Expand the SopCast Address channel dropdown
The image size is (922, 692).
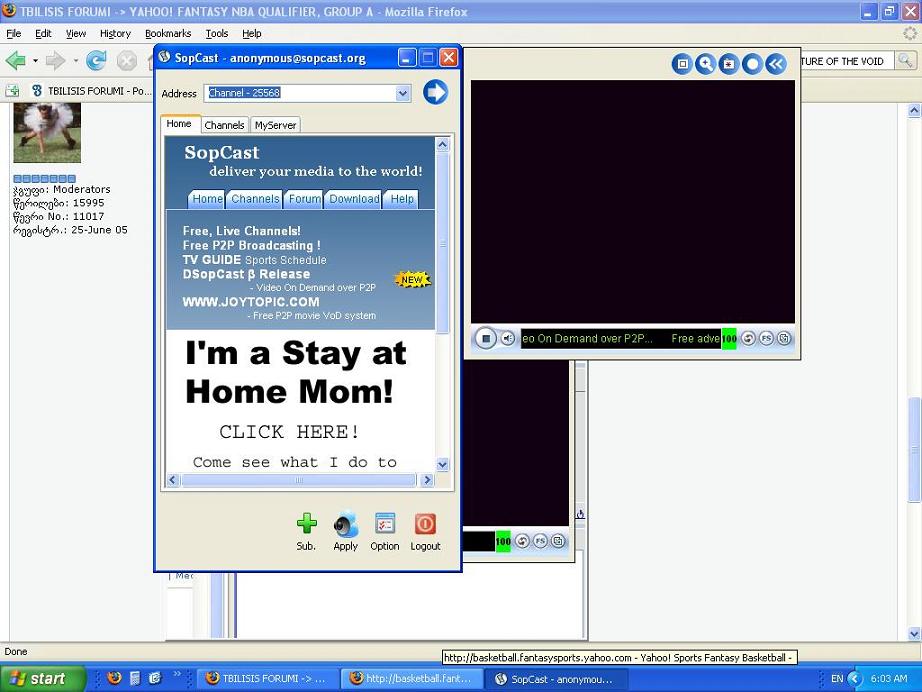403,93
